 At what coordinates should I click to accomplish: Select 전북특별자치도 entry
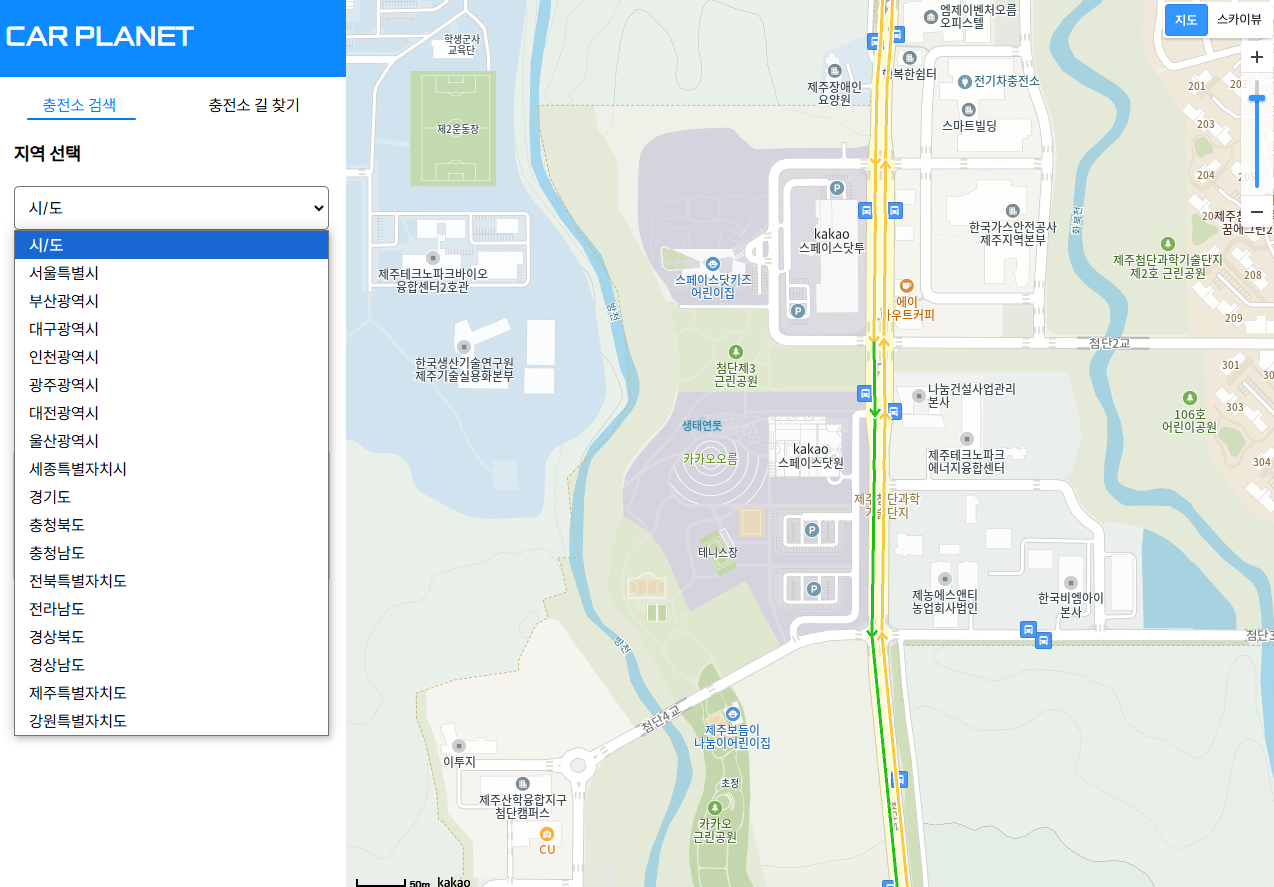(x=171, y=581)
